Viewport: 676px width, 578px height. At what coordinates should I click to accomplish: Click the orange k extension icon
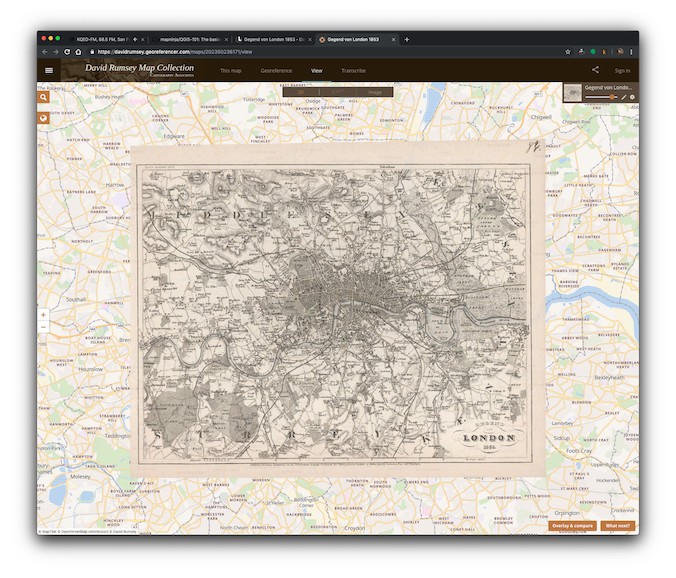(x=604, y=52)
